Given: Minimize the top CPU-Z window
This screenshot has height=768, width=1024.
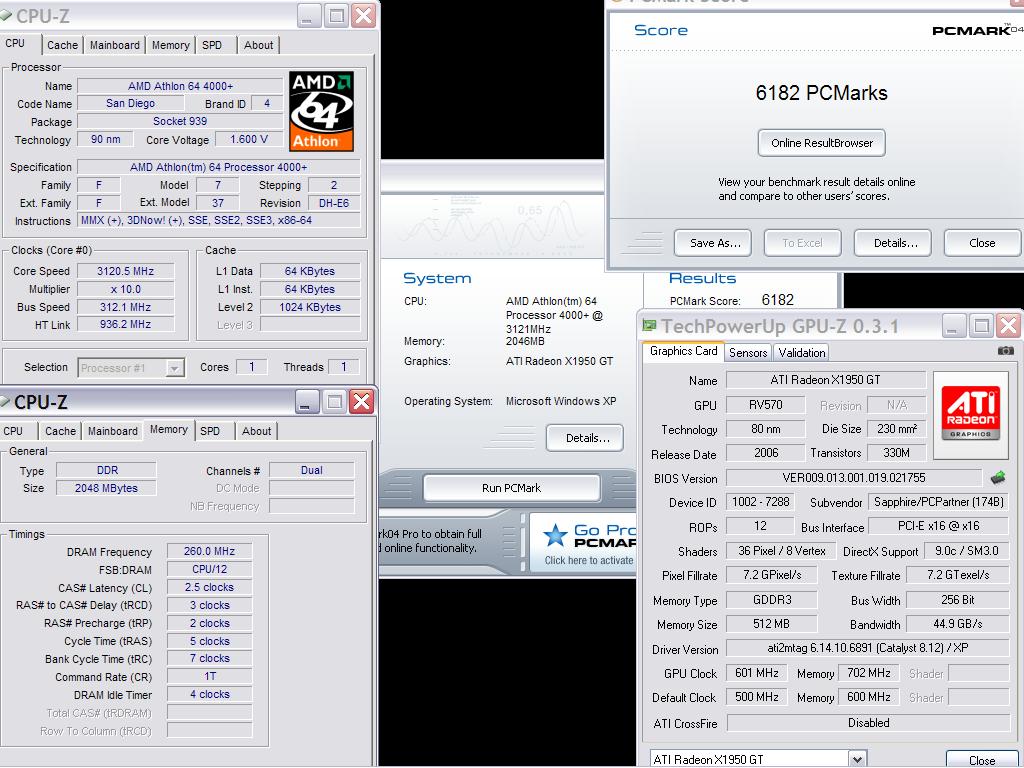Looking at the screenshot, I should [x=310, y=16].
